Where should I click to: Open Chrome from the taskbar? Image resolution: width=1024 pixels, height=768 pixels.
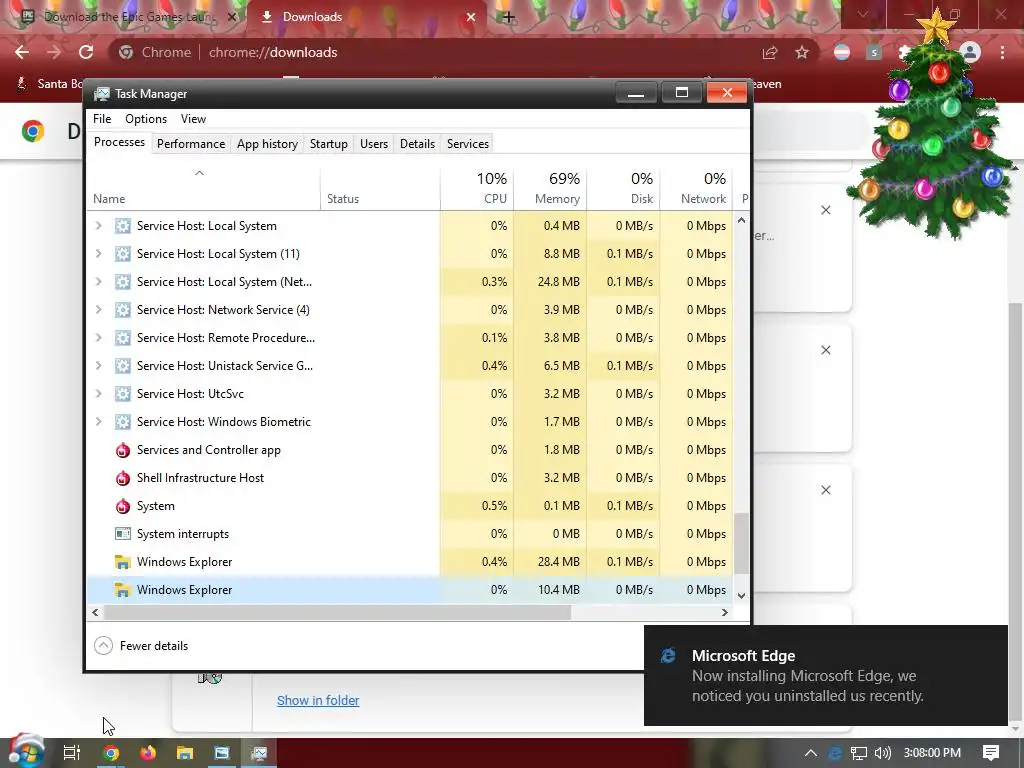pos(110,753)
